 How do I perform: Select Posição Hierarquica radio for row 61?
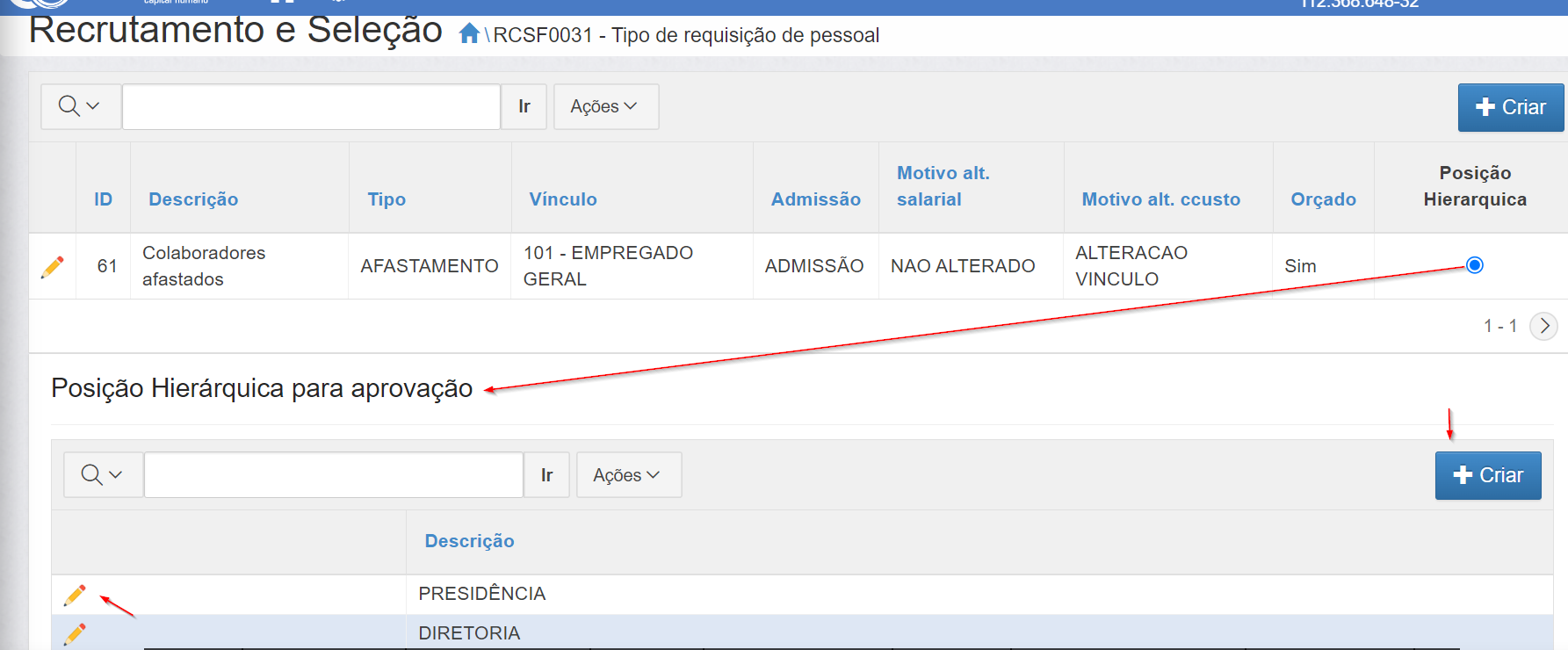click(x=1475, y=265)
